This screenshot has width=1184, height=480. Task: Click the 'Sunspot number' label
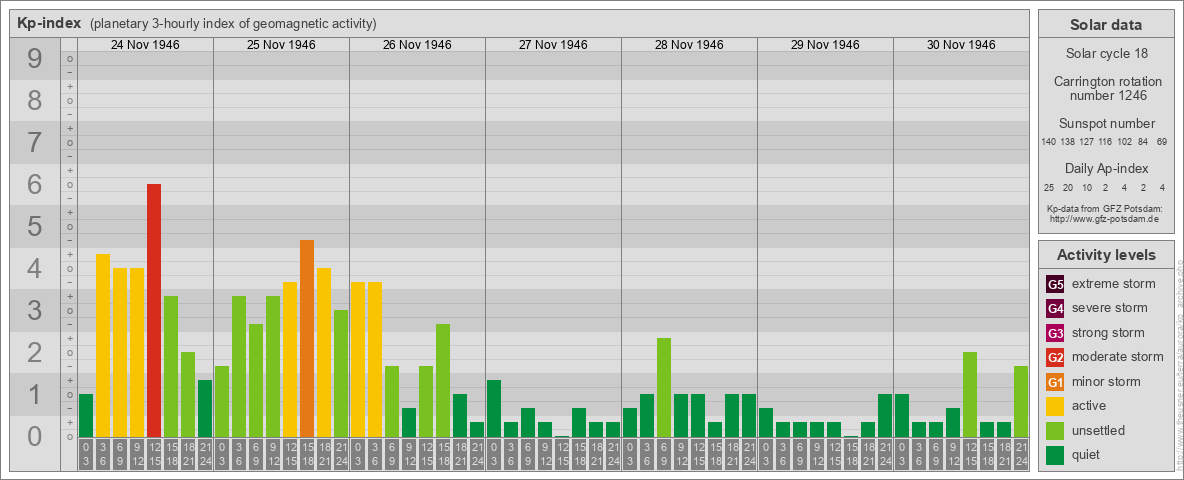(1106, 124)
